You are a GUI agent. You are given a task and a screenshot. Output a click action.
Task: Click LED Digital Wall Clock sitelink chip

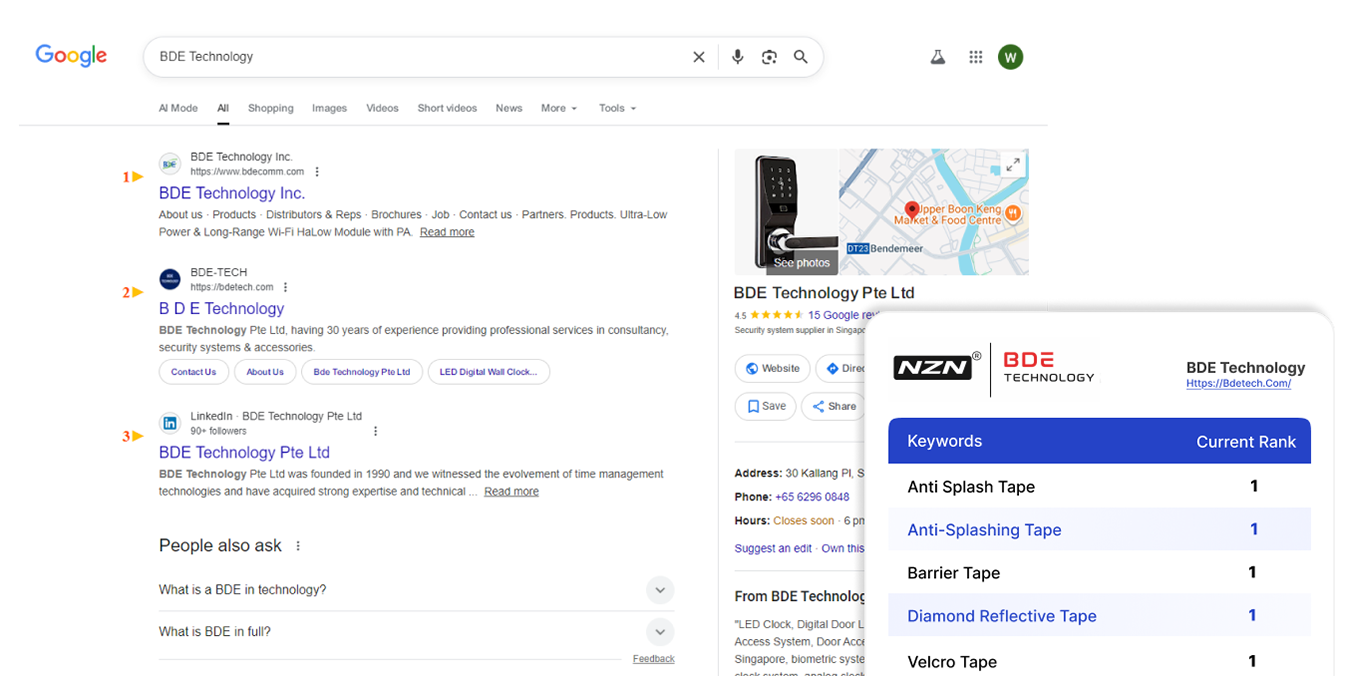click(x=489, y=372)
